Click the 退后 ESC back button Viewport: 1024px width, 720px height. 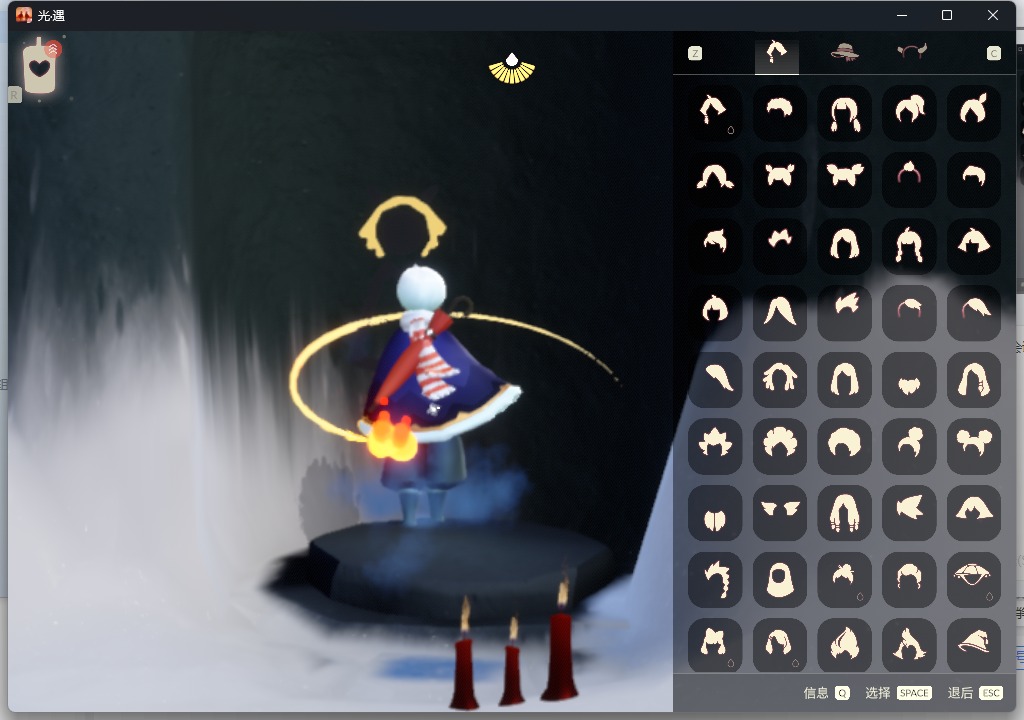[x=974, y=693]
